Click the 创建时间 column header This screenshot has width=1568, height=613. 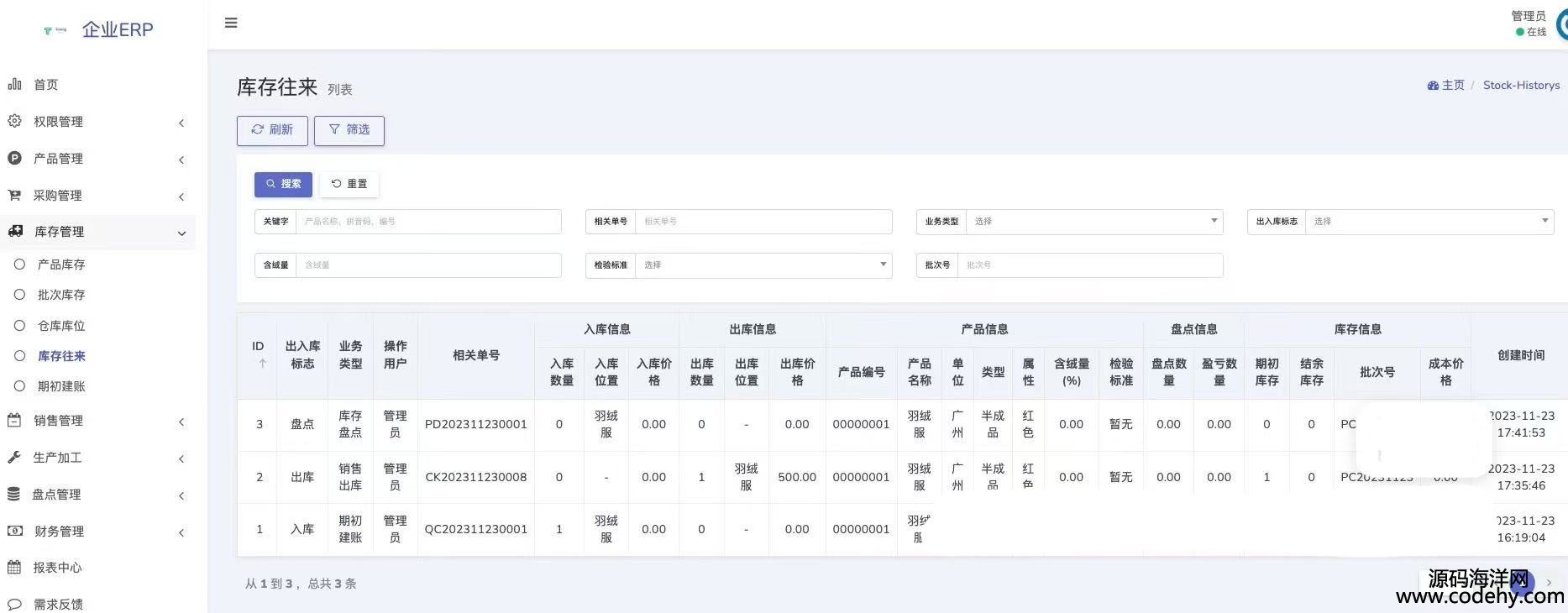click(x=1521, y=356)
